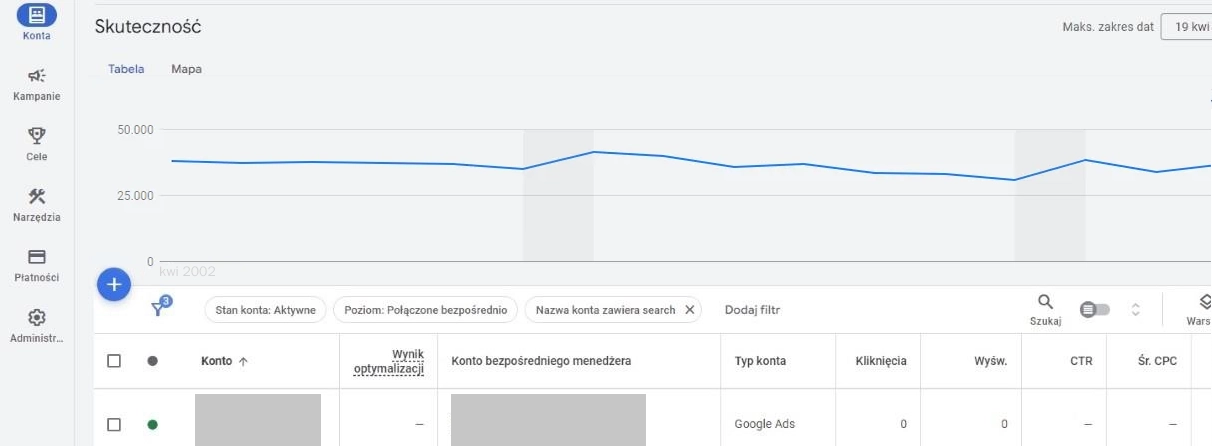
Task: Switch to the Tabela tab
Action: [x=126, y=69]
